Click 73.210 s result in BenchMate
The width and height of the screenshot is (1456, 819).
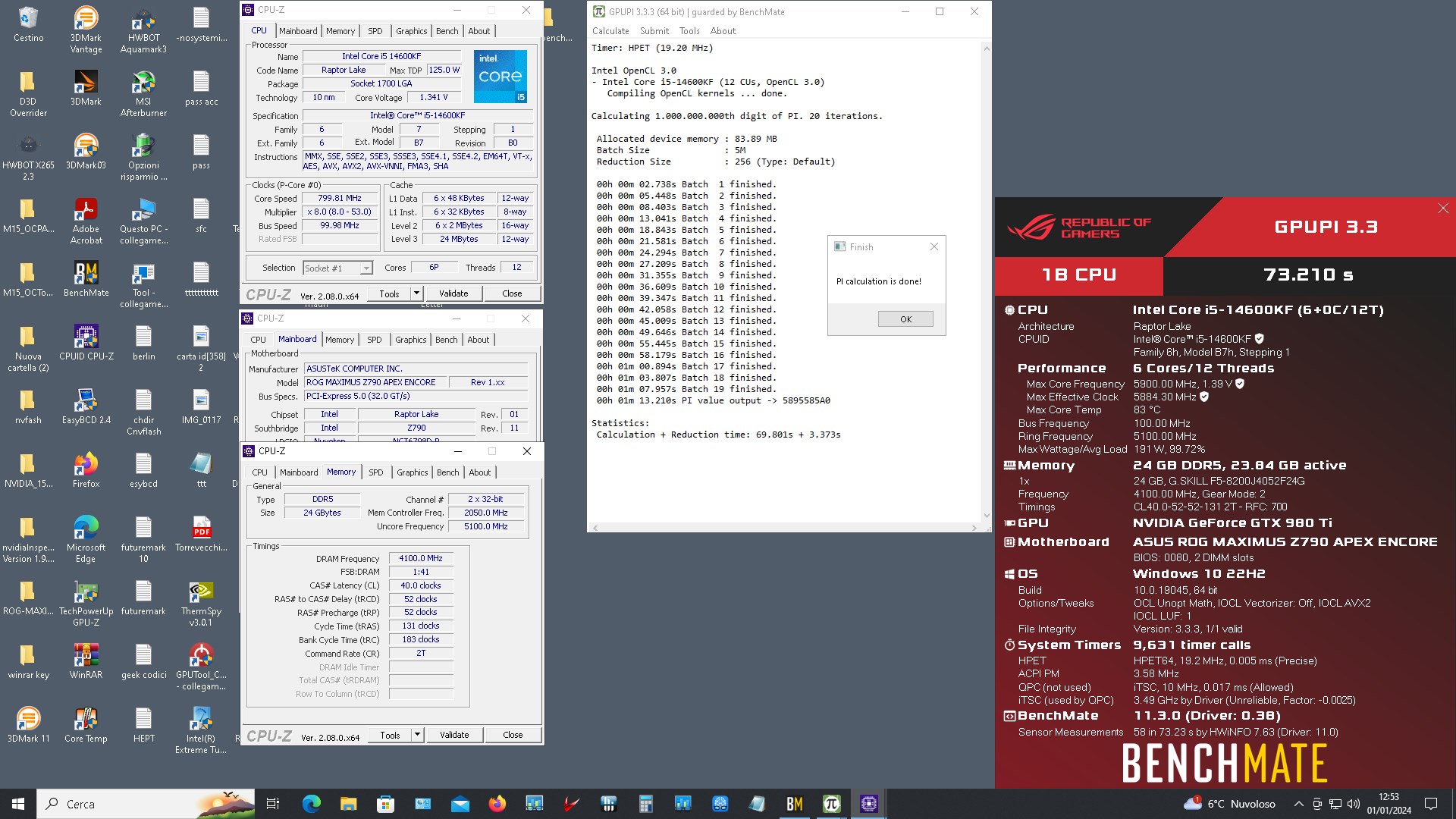click(1308, 275)
